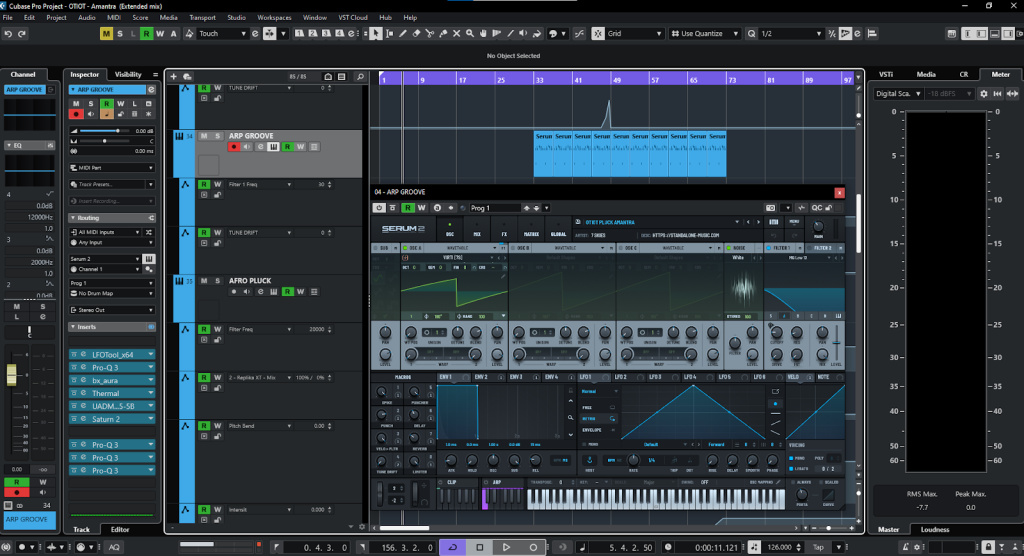The height and width of the screenshot is (556, 1024).
Task: Toggle Record Enable on ARP GROOVE track
Action: (x=234, y=147)
